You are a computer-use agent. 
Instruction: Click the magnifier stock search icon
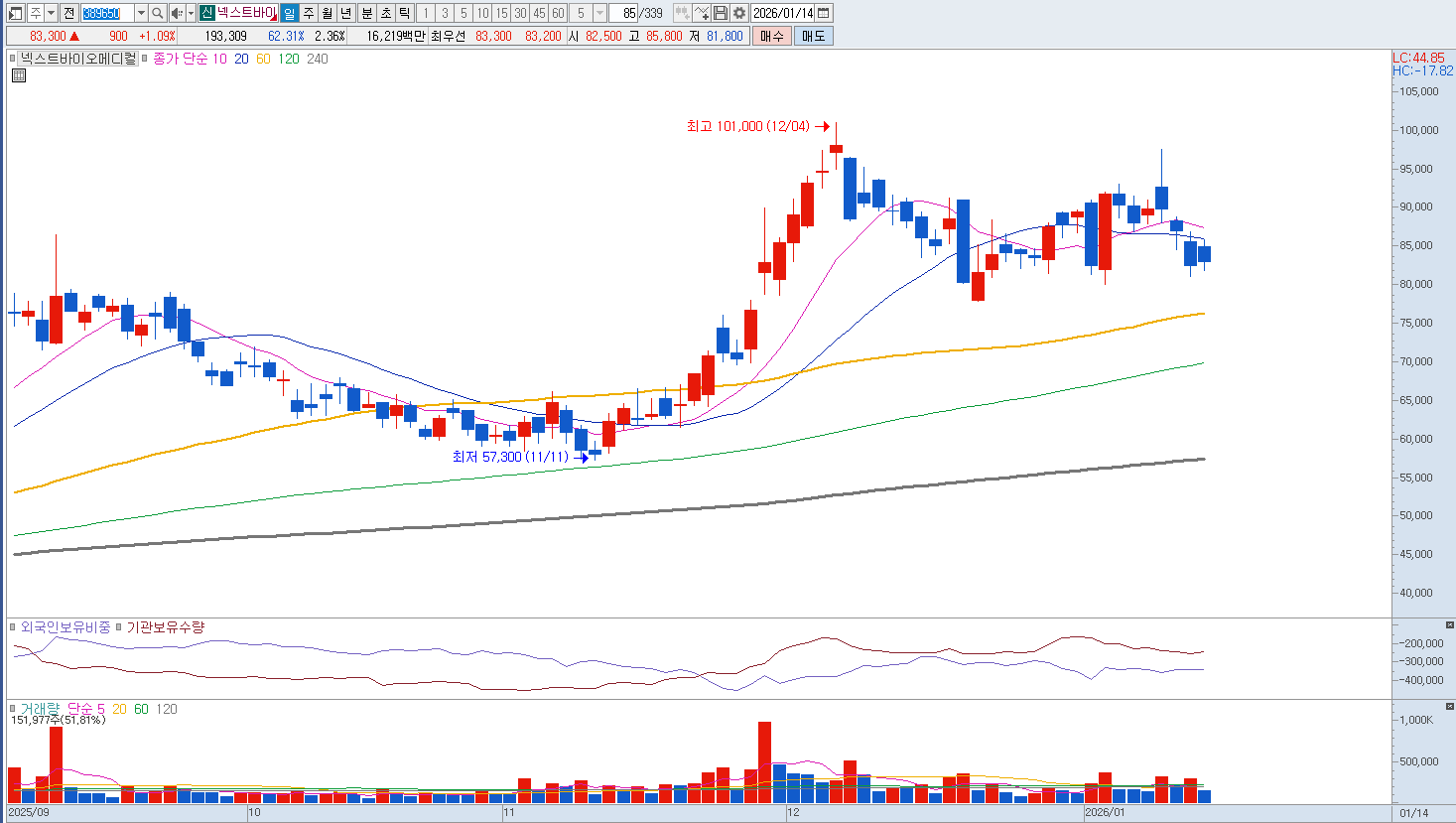coord(157,13)
